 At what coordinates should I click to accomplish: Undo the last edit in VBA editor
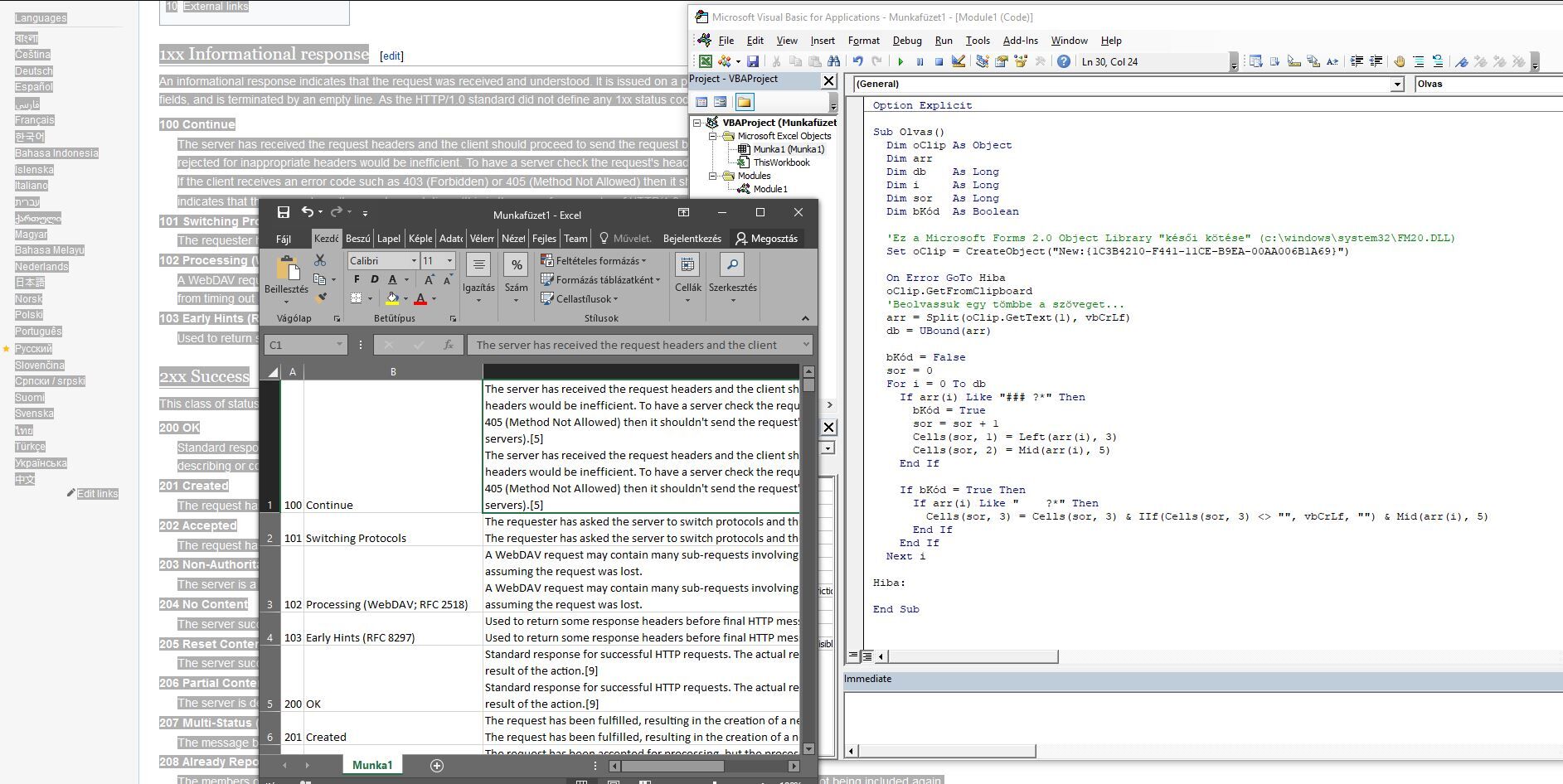(x=858, y=61)
